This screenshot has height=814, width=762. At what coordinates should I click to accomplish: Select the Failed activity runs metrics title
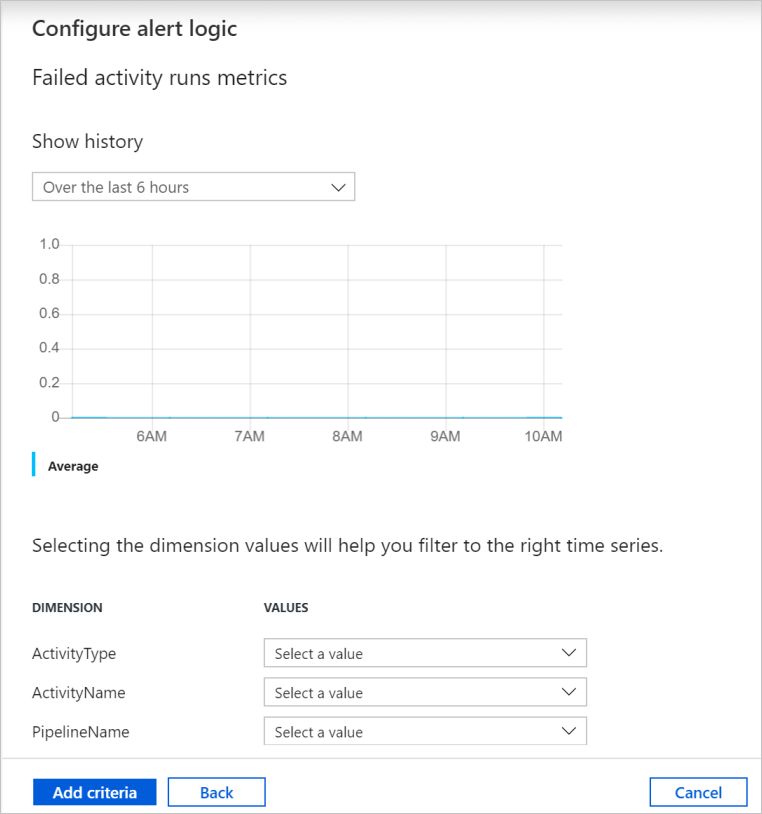[x=159, y=77]
